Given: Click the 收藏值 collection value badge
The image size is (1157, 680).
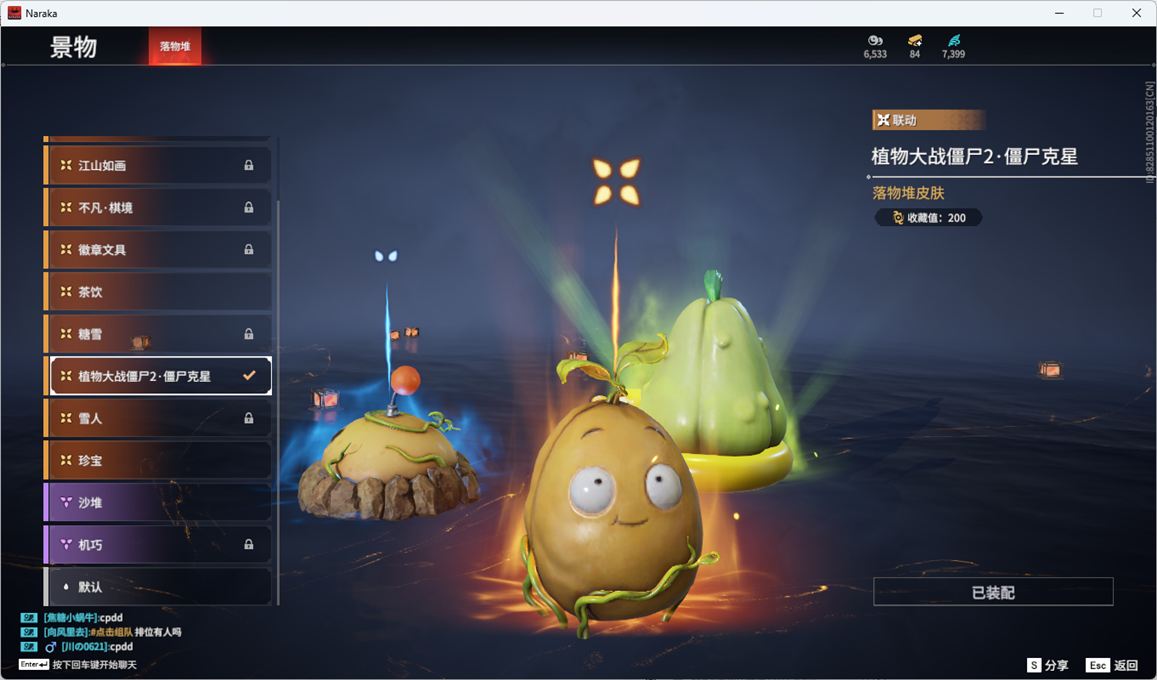Looking at the screenshot, I should point(928,218).
